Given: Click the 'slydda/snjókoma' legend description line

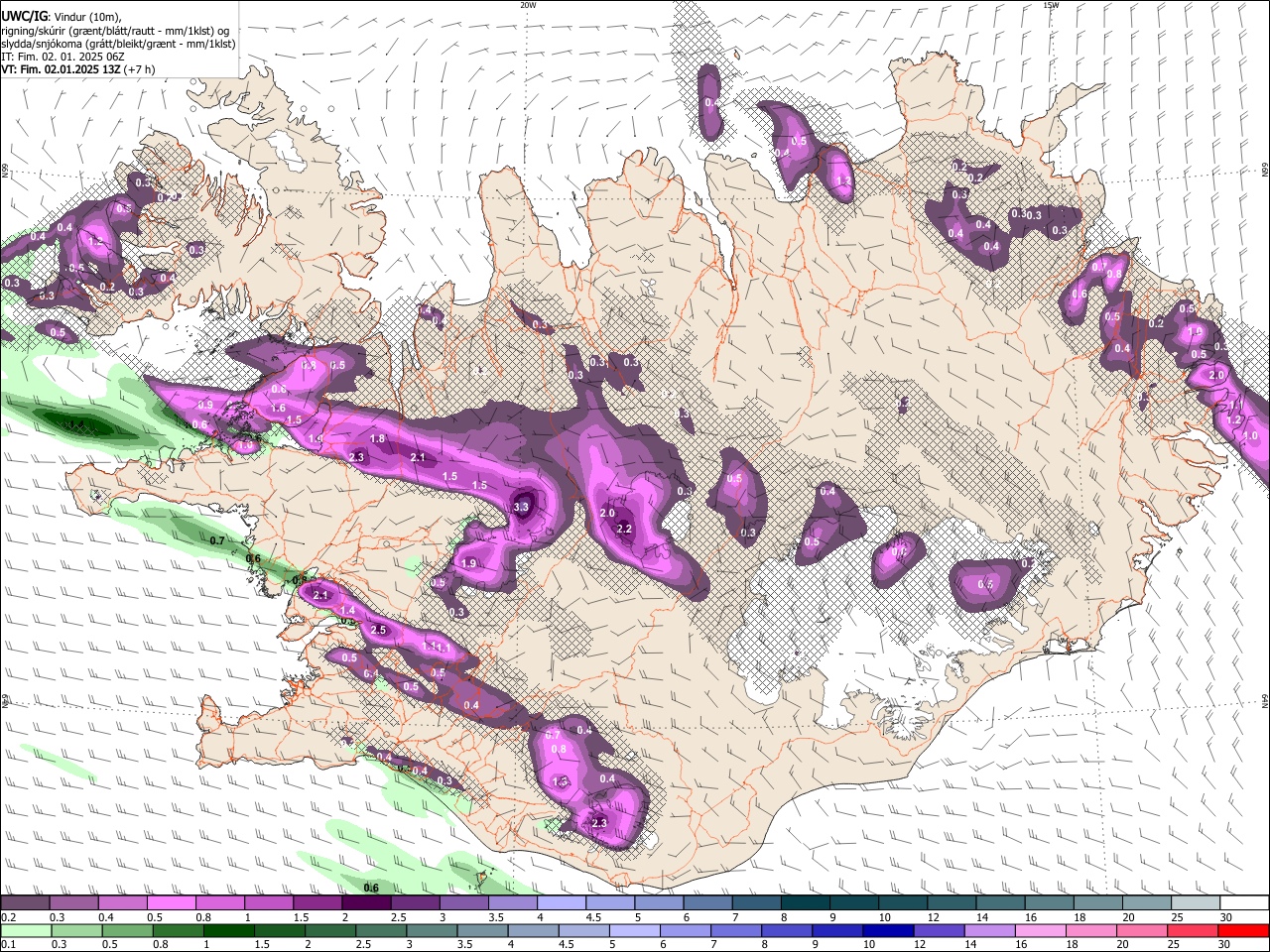Looking at the screenshot, I should tap(118, 44).
